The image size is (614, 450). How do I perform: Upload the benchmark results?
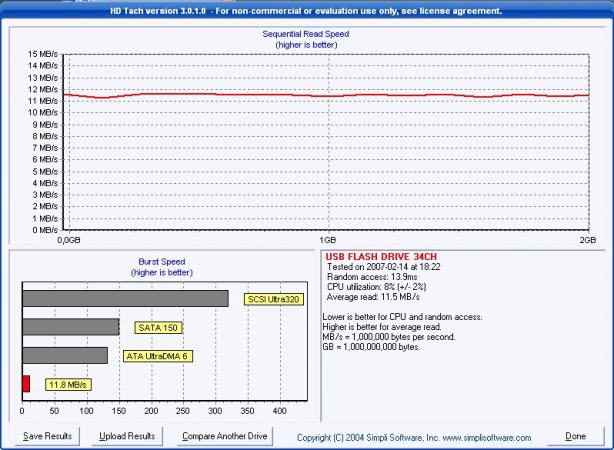[127, 436]
